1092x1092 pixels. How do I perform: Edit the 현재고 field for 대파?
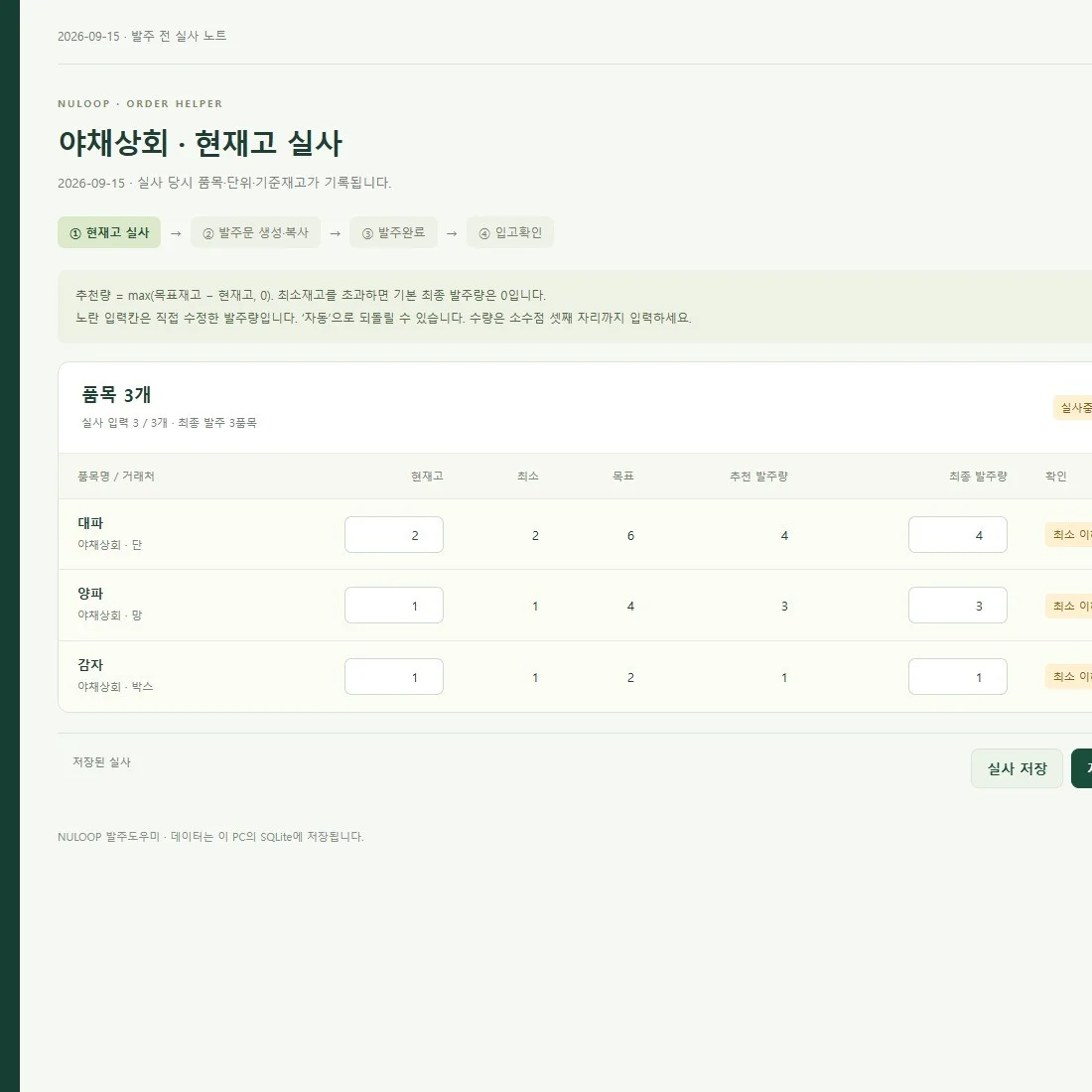pyautogui.click(x=394, y=535)
